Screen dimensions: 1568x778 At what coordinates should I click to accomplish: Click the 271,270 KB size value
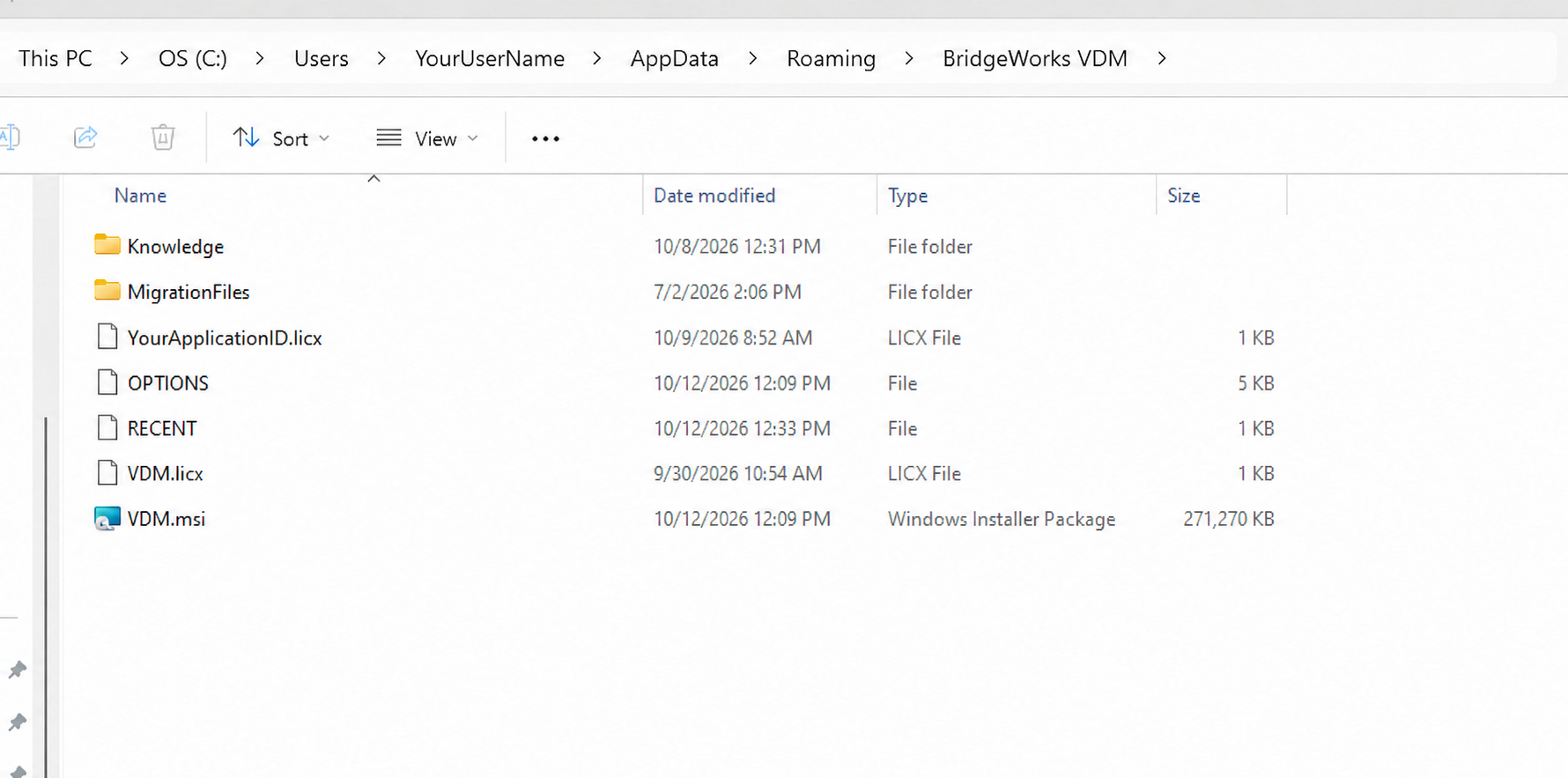pyautogui.click(x=1229, y=519)
